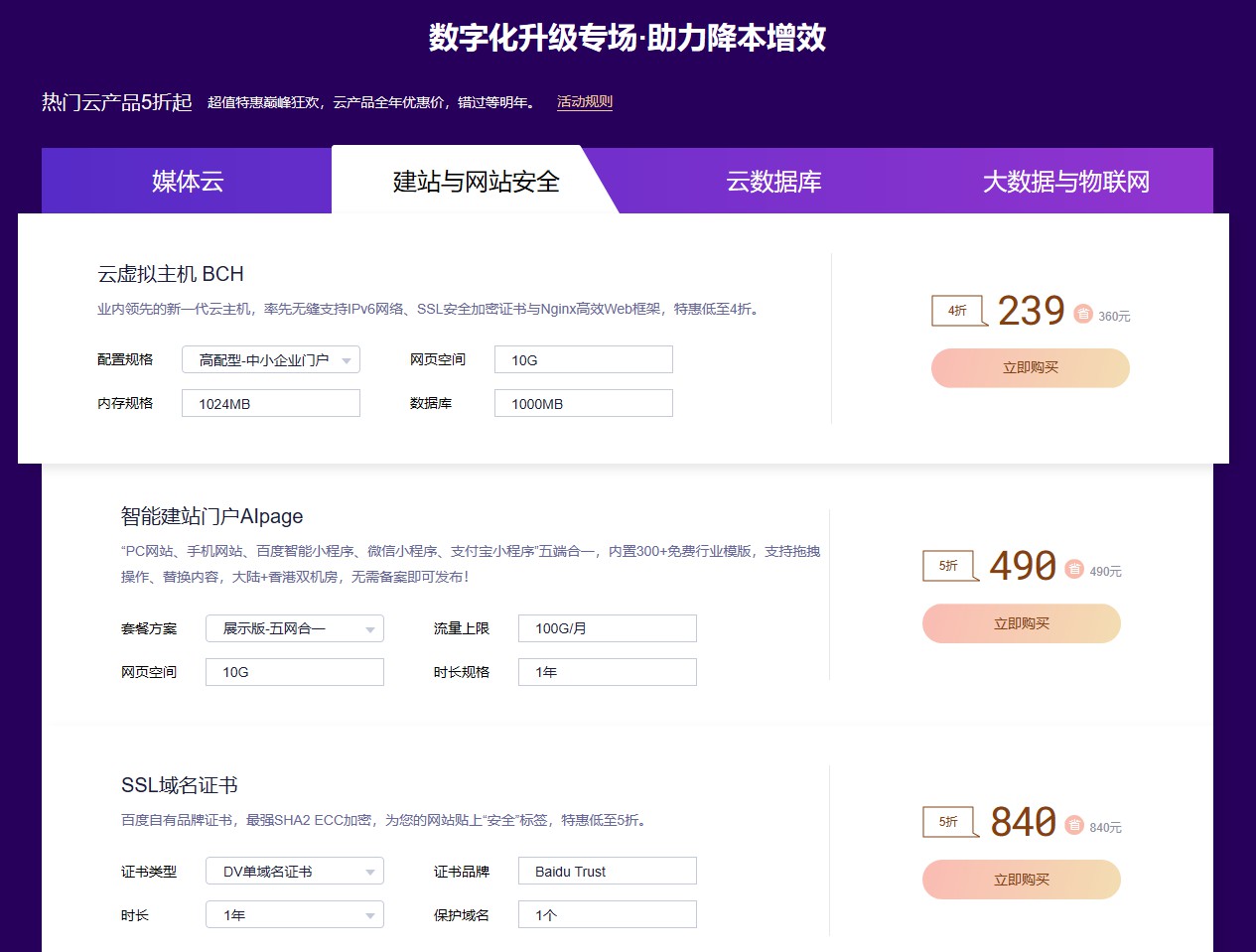Click the savings badge icon beside price 239
The width and height of the screenshot is (1256, 952).
click(x=1083, y=314)
